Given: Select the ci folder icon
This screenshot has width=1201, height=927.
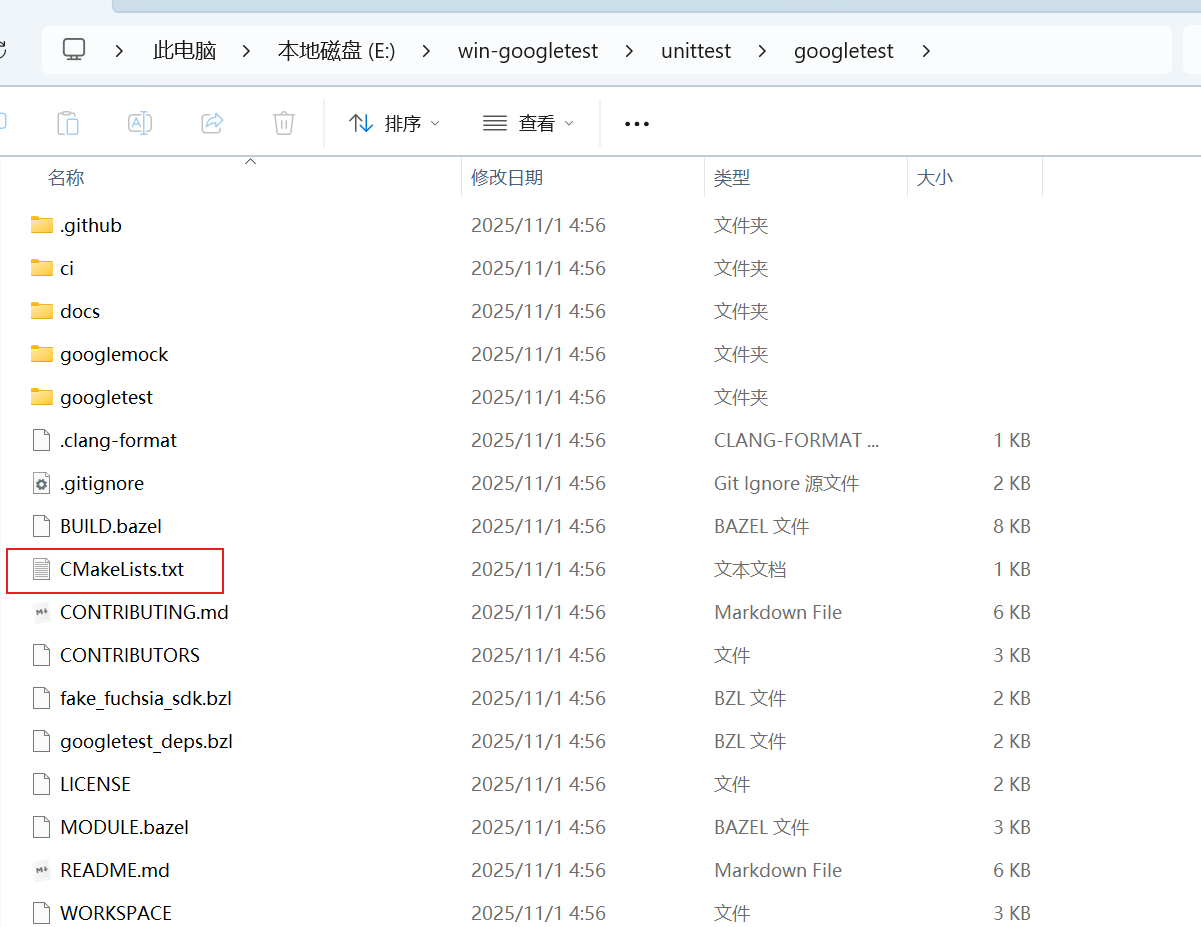Looking at the screenshot, I should (41, 268).
